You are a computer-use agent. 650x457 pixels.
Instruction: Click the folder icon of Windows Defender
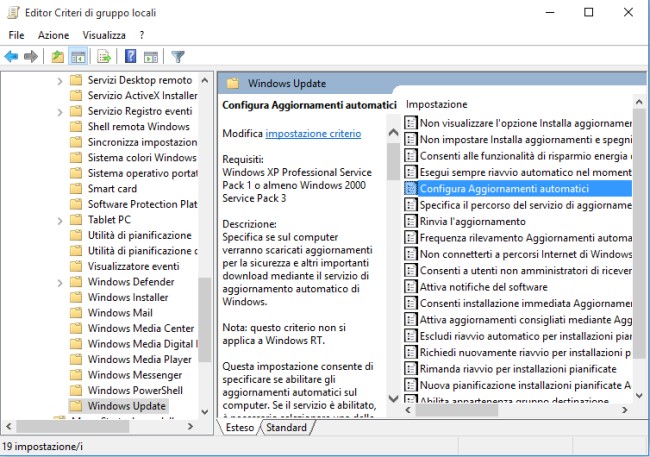(x=76, y=282)
